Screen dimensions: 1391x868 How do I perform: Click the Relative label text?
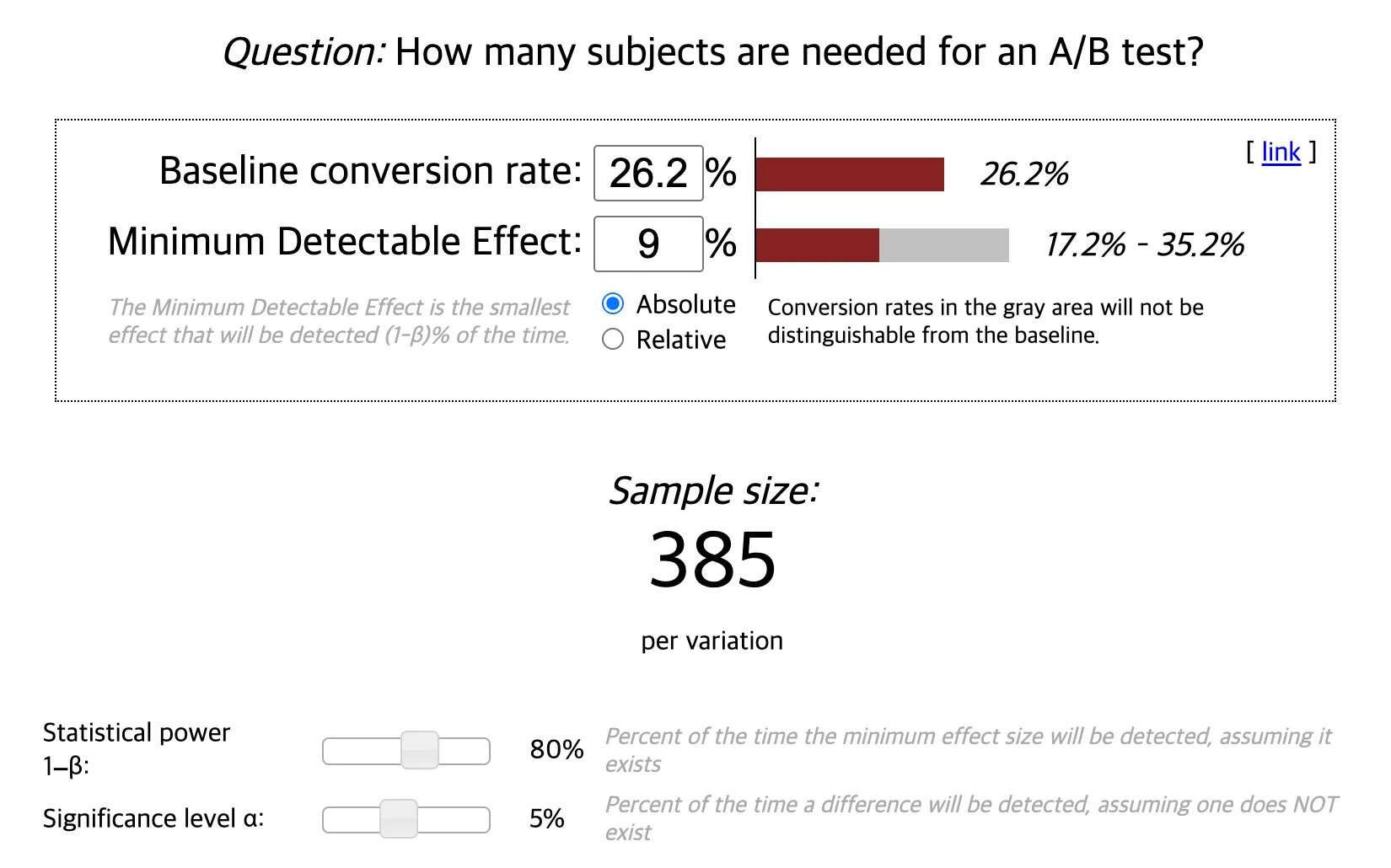(x=681, y=340)
